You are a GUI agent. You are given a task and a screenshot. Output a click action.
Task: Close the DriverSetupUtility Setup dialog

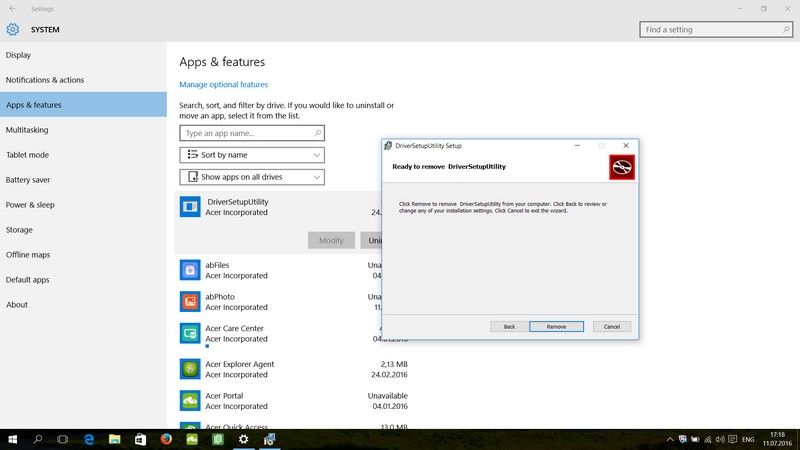(626, 145)
